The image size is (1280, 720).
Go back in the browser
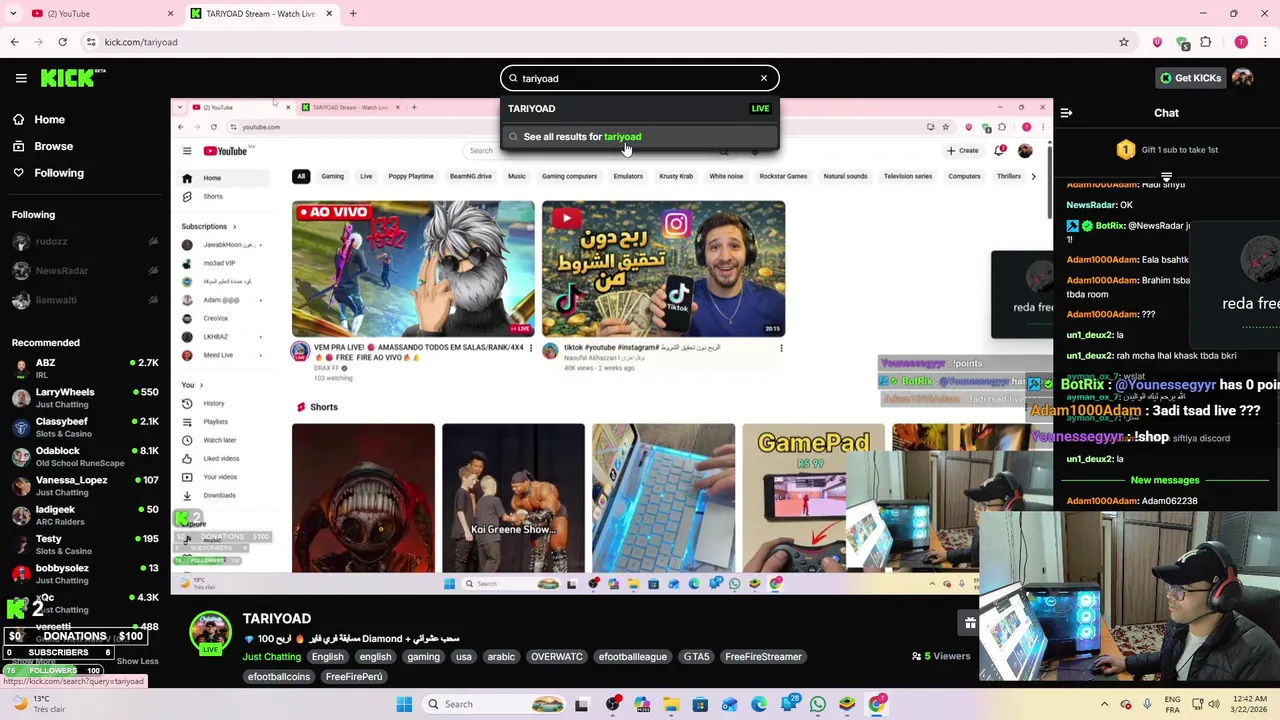(14, 42)
